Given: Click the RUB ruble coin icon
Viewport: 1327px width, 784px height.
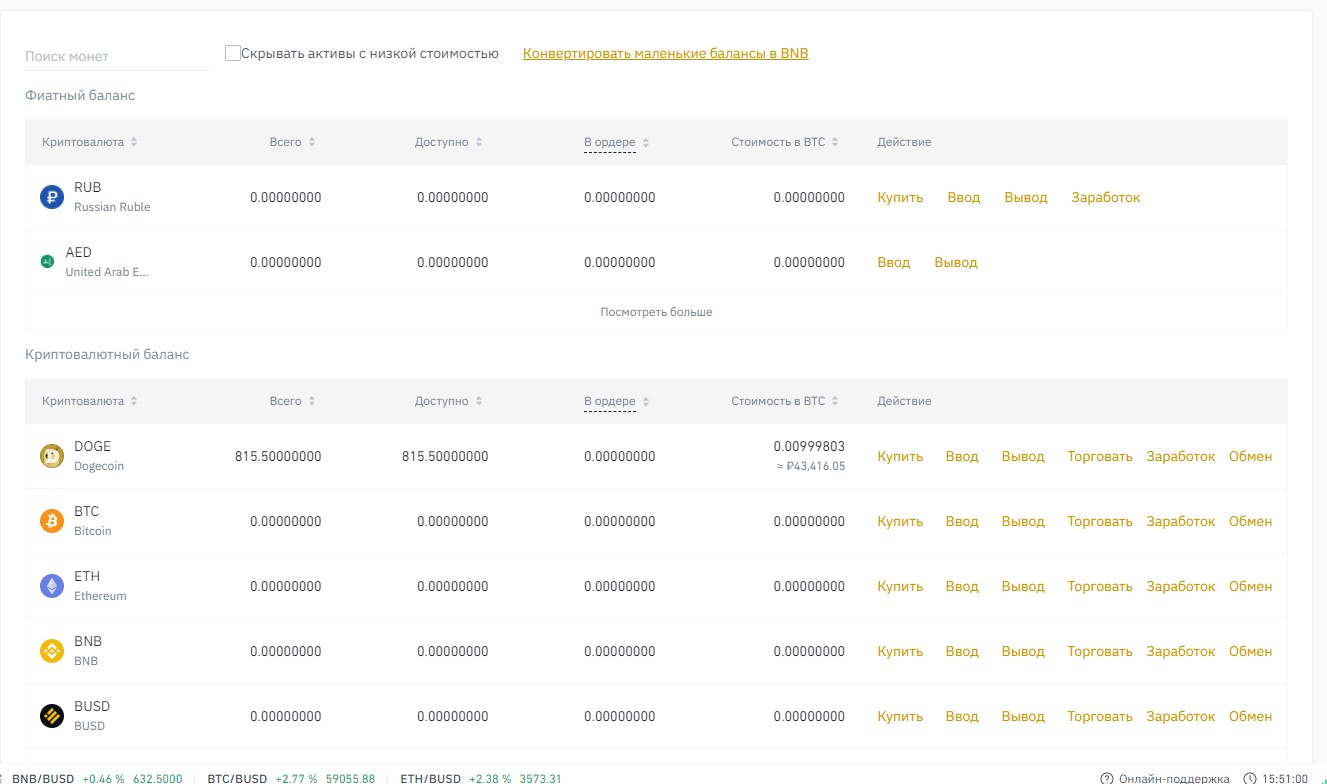Looking at the screenshot, I should click(x=52, y=197).
